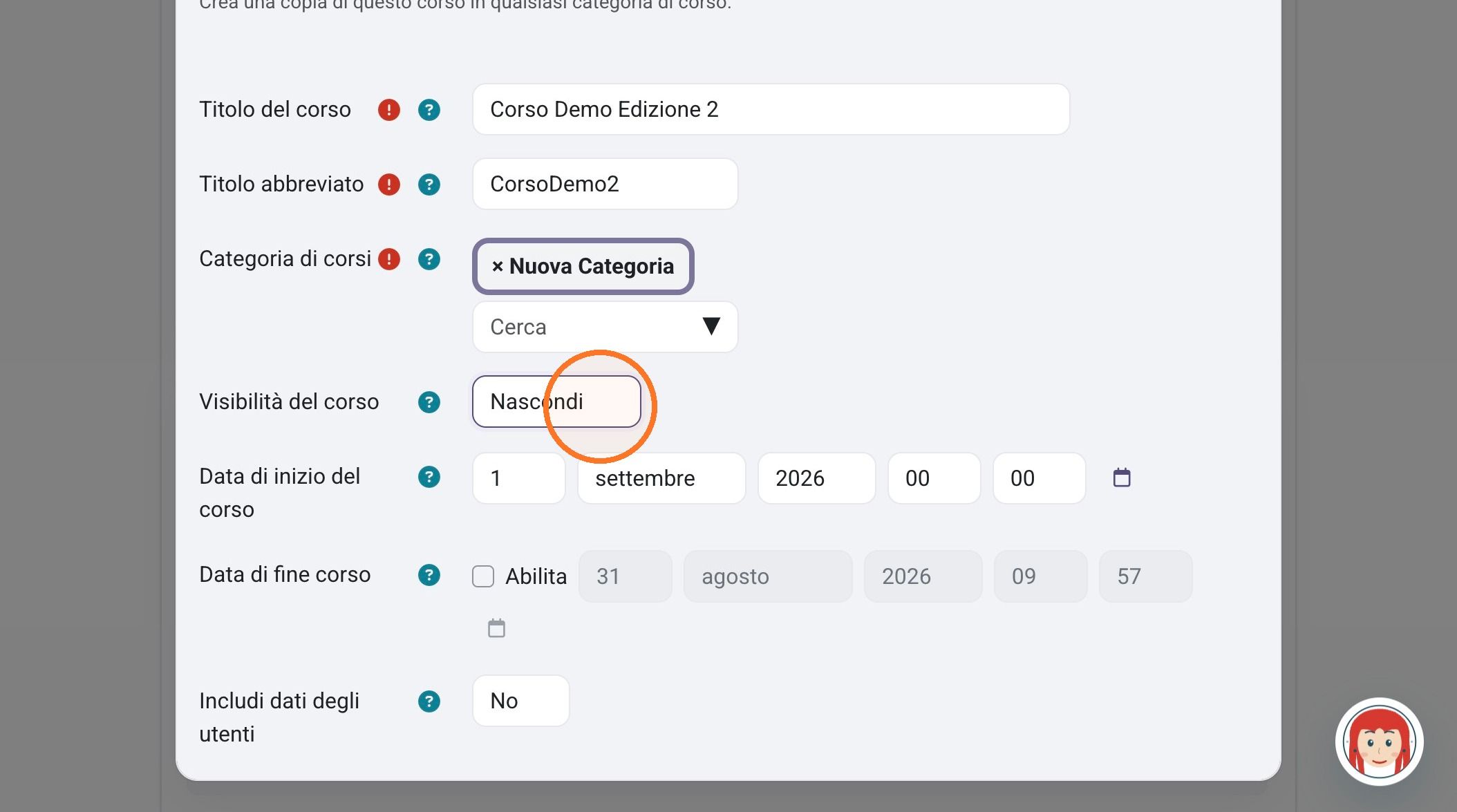This screenshot has width=1457, height=812.
Task: Open help for Data di inizio del corso
Action: click(x=429, y=477)
